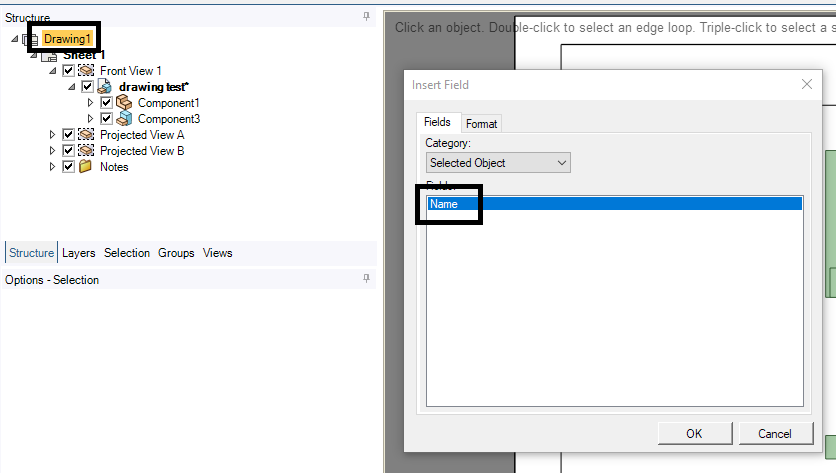Uncheck the Component3 checkbox
The height and width of the screenshot is (473, 836).
pyautogui.click(x=107, y=118)
